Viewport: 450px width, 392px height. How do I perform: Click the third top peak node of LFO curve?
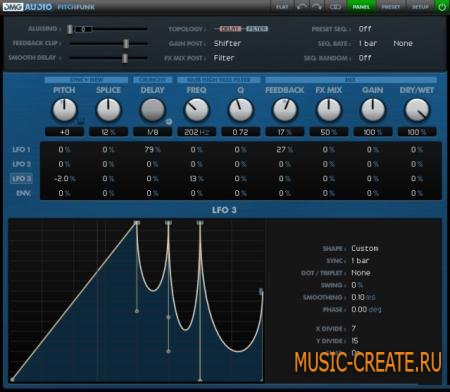tap(200, 223)
